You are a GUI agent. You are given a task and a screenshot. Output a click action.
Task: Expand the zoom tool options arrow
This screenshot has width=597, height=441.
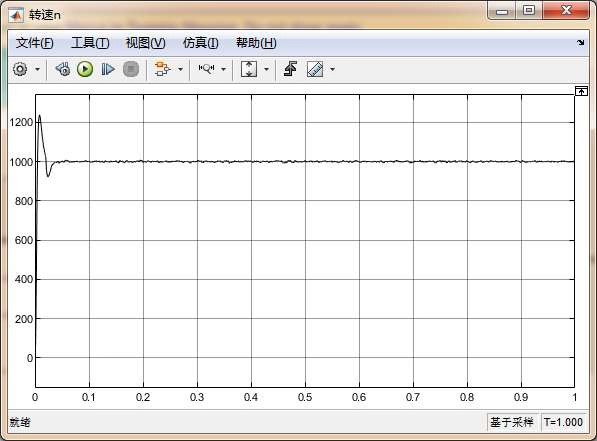pos(223,69)
